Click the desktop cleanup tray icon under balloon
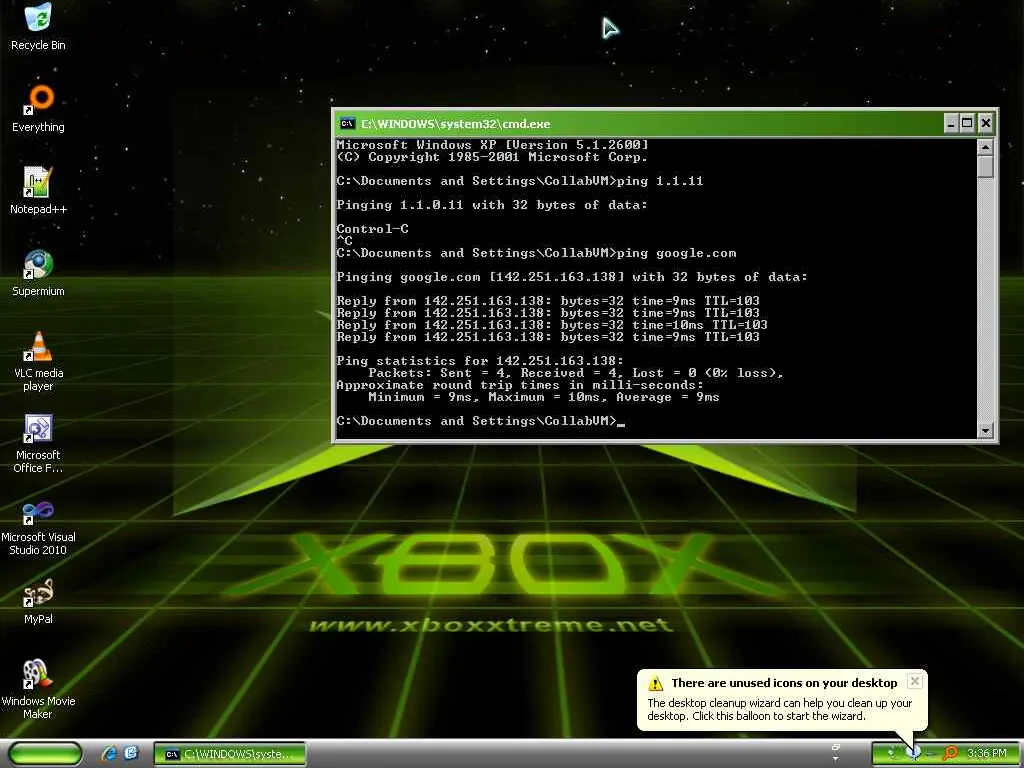 pos(914,753)
